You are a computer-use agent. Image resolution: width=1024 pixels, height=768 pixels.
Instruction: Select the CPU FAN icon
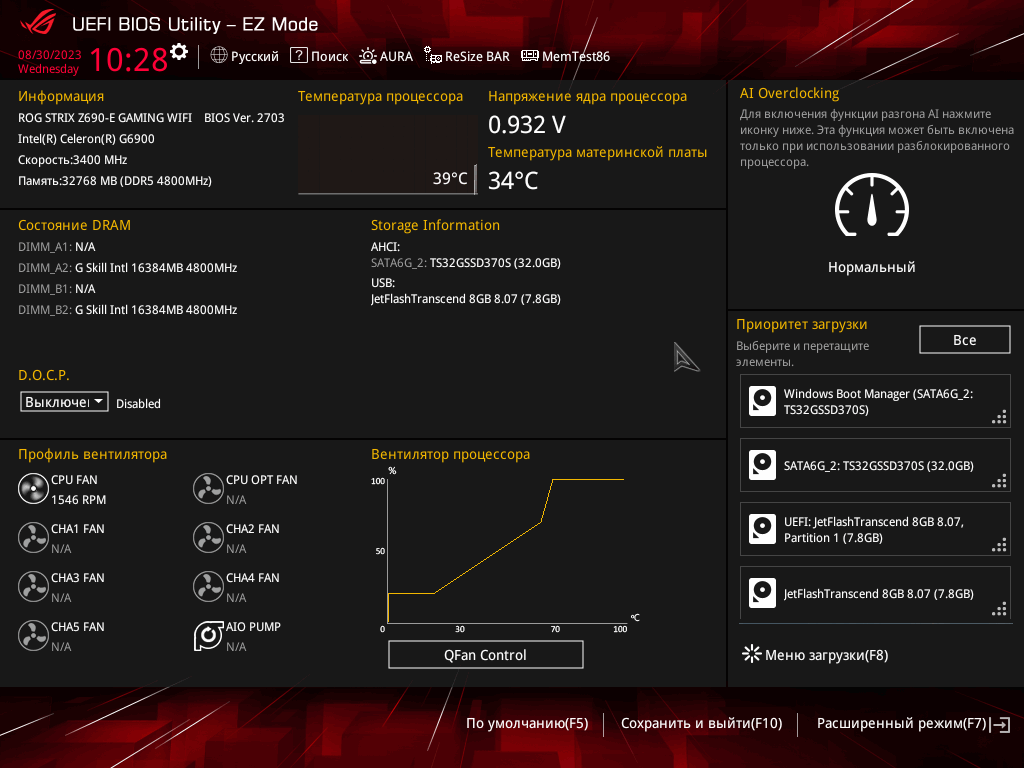click(33, 488)
